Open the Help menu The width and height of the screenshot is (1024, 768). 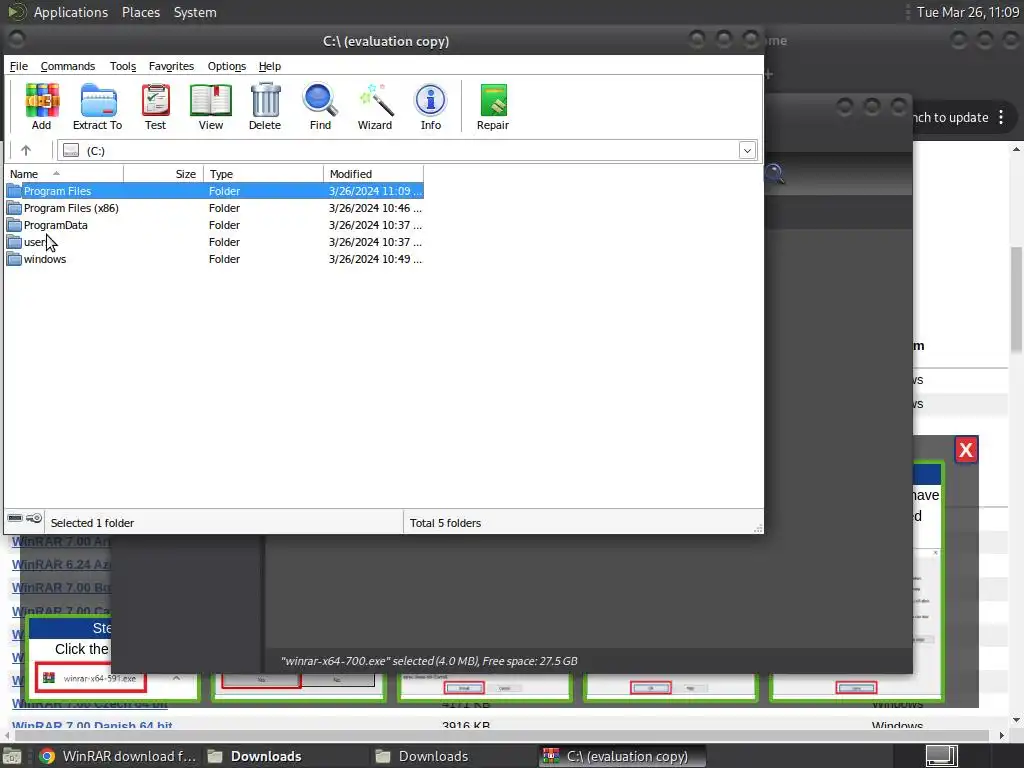[x=270, y=66]
